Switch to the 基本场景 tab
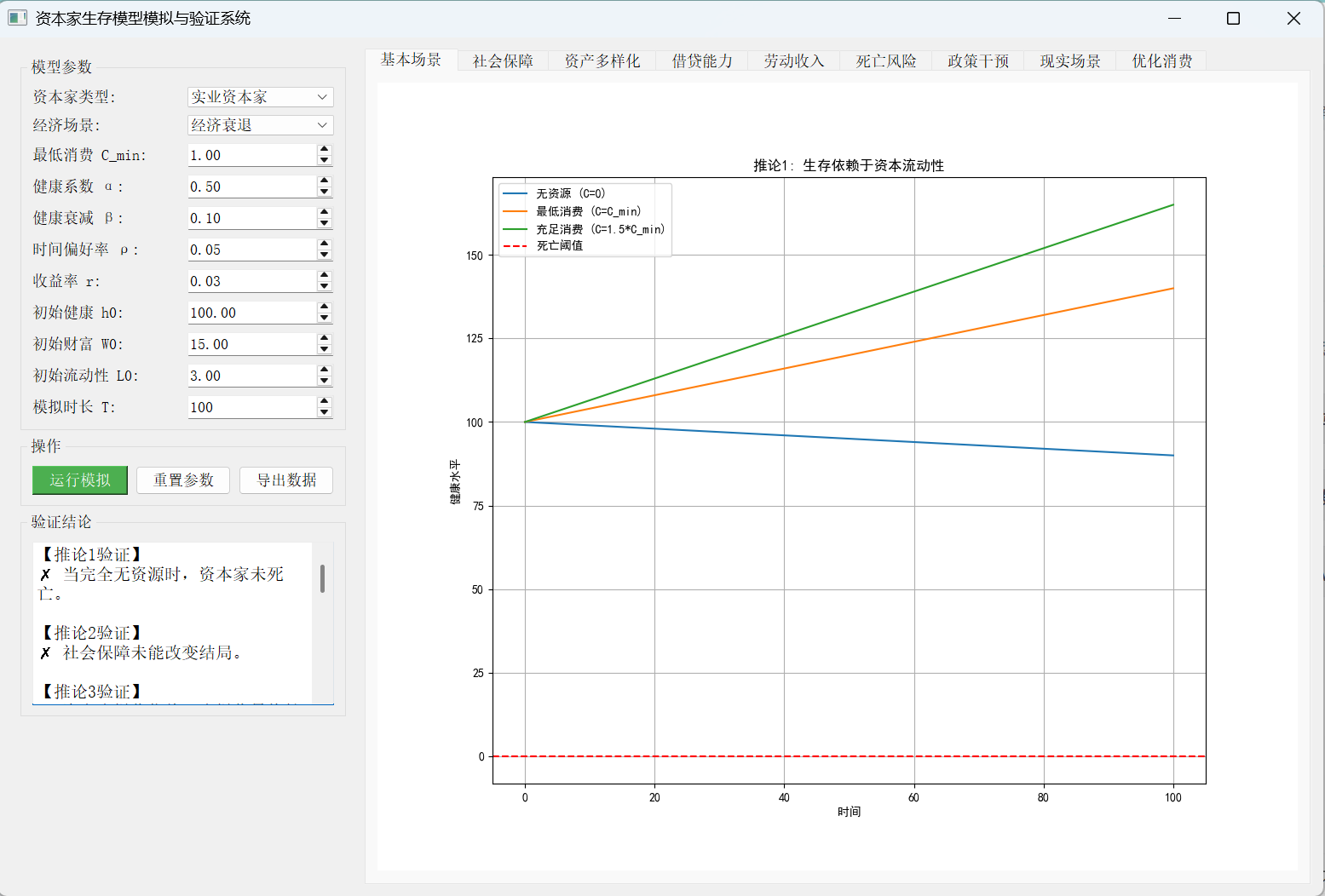This screenshot has width=1325, height=896. click(x=411, y=60)
